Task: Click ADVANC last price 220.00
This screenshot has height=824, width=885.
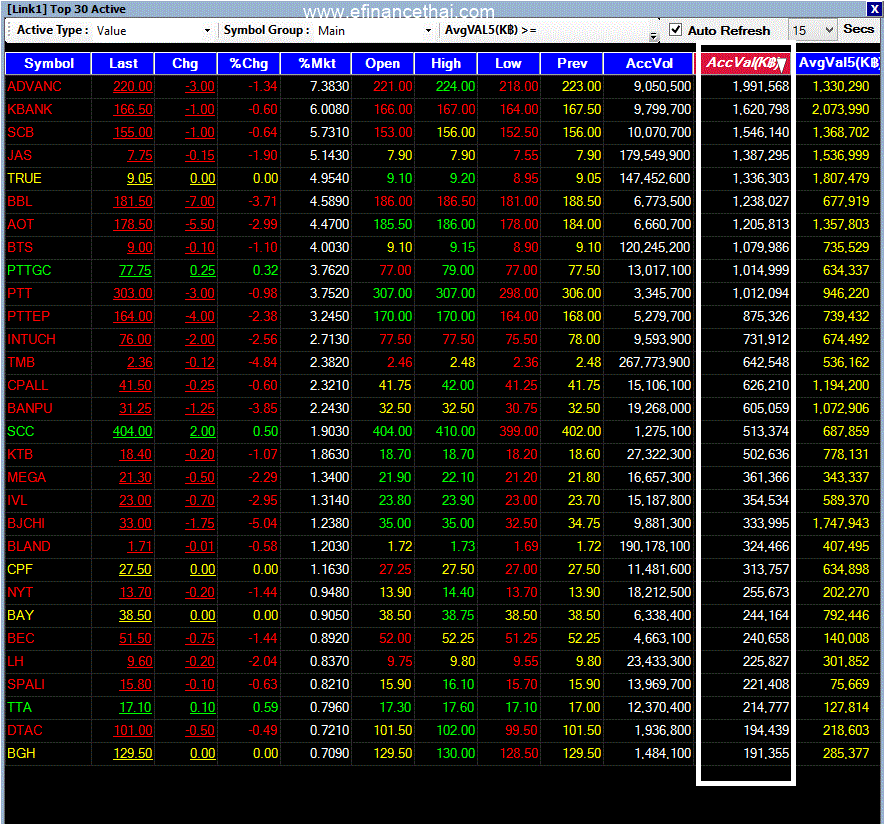Action: pos(133,86)
